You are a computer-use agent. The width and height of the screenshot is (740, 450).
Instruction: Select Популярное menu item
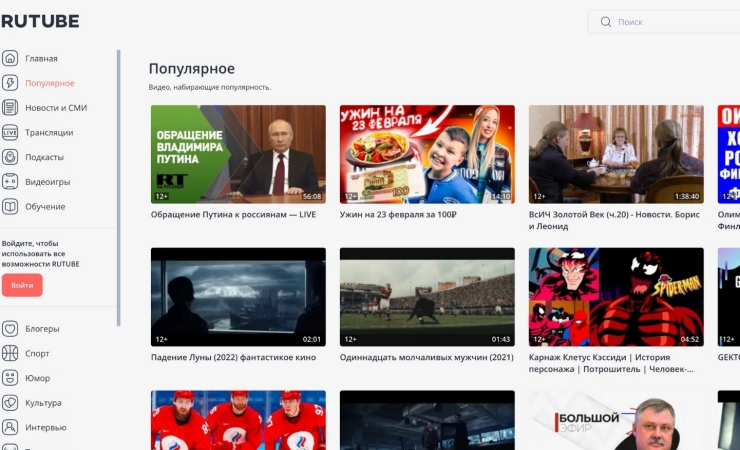click(50, 83)
